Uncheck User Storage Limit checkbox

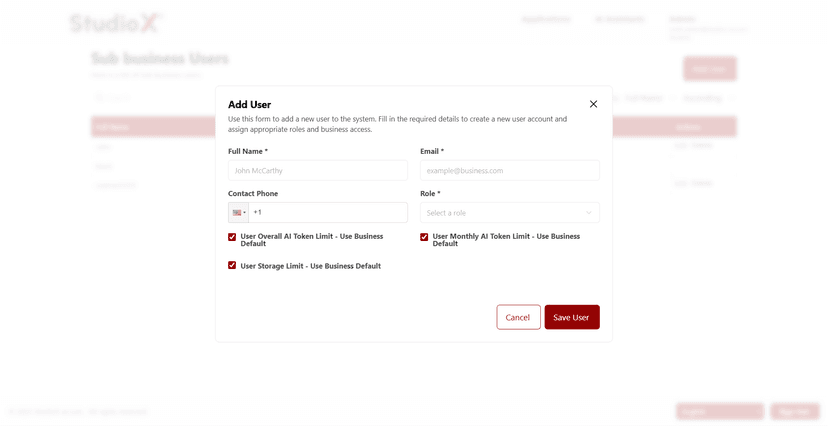tap(232, 265)
